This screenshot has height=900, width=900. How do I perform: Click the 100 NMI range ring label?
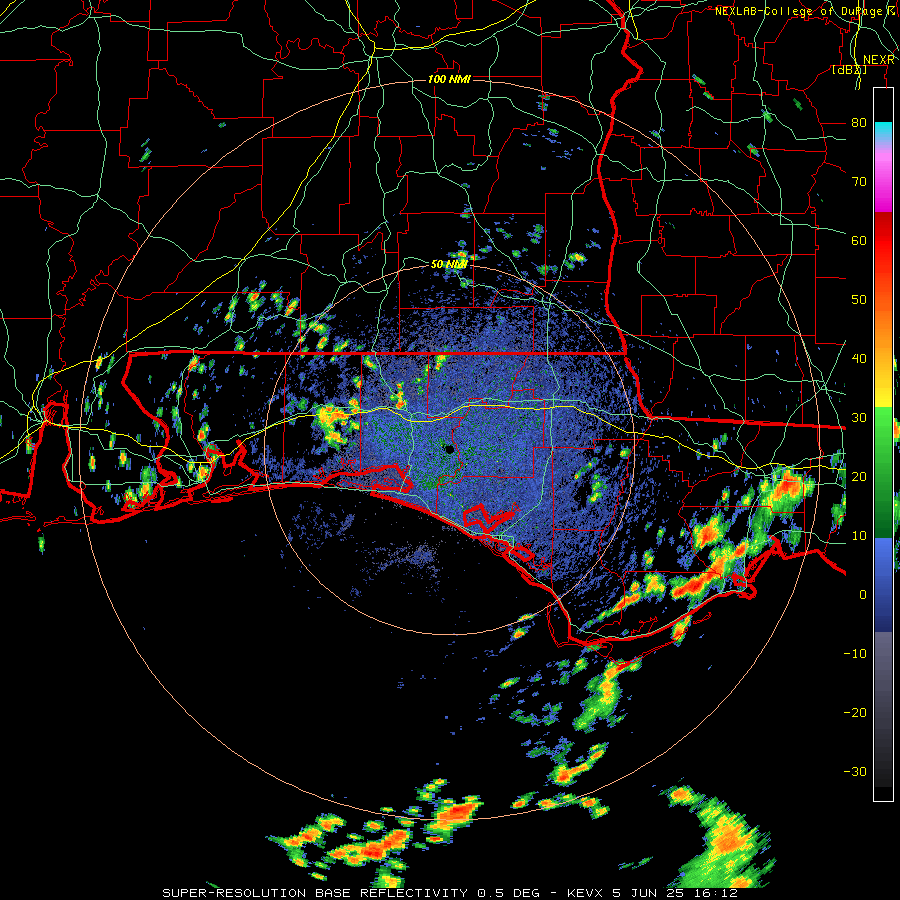[x=449, y=79]
